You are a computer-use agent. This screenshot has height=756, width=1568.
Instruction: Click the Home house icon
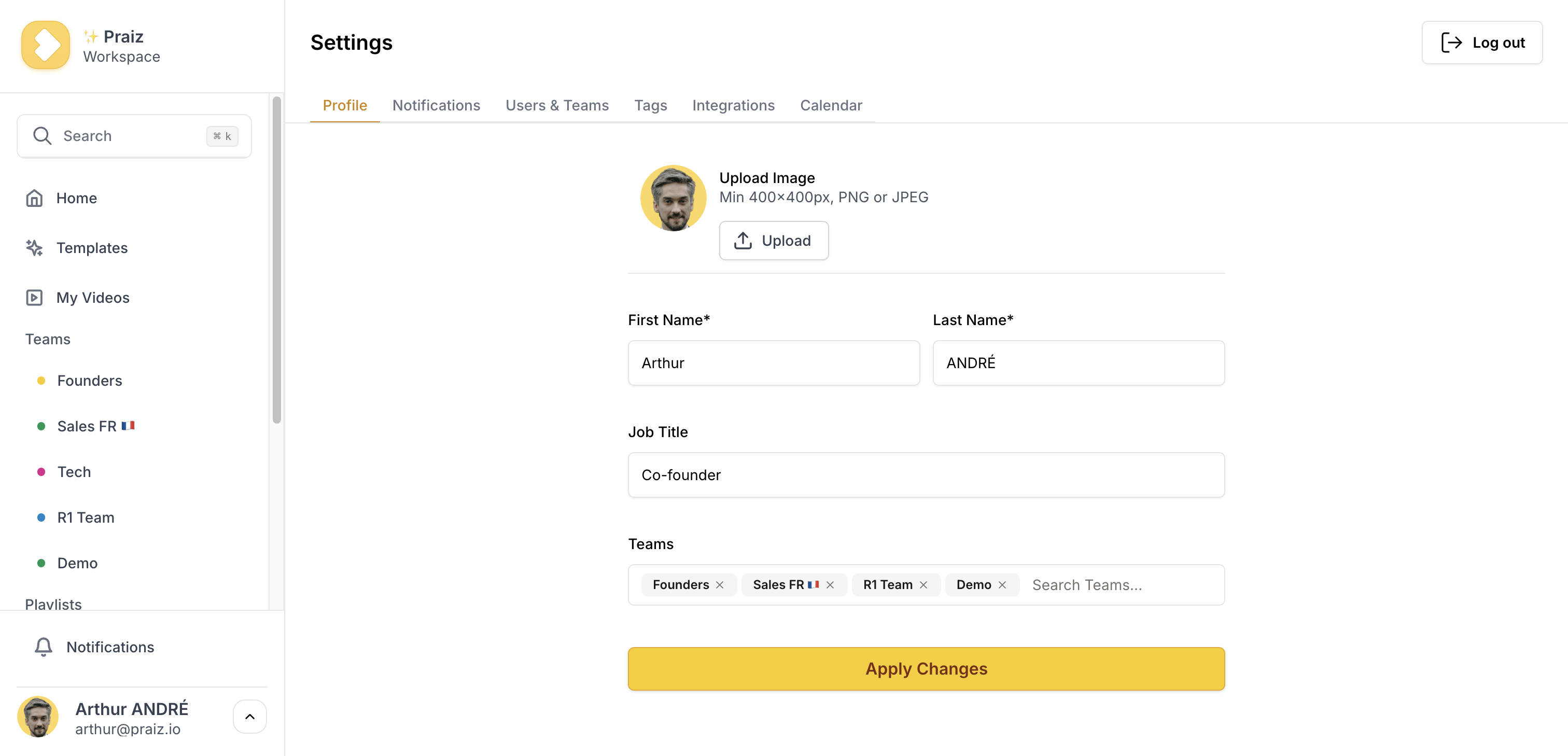coord(34,198)
